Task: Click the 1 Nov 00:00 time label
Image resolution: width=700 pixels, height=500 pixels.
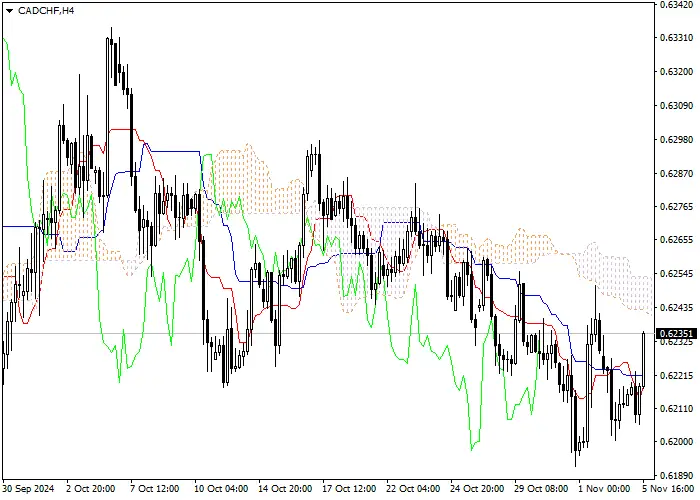Action: click(x=604, y=489)
